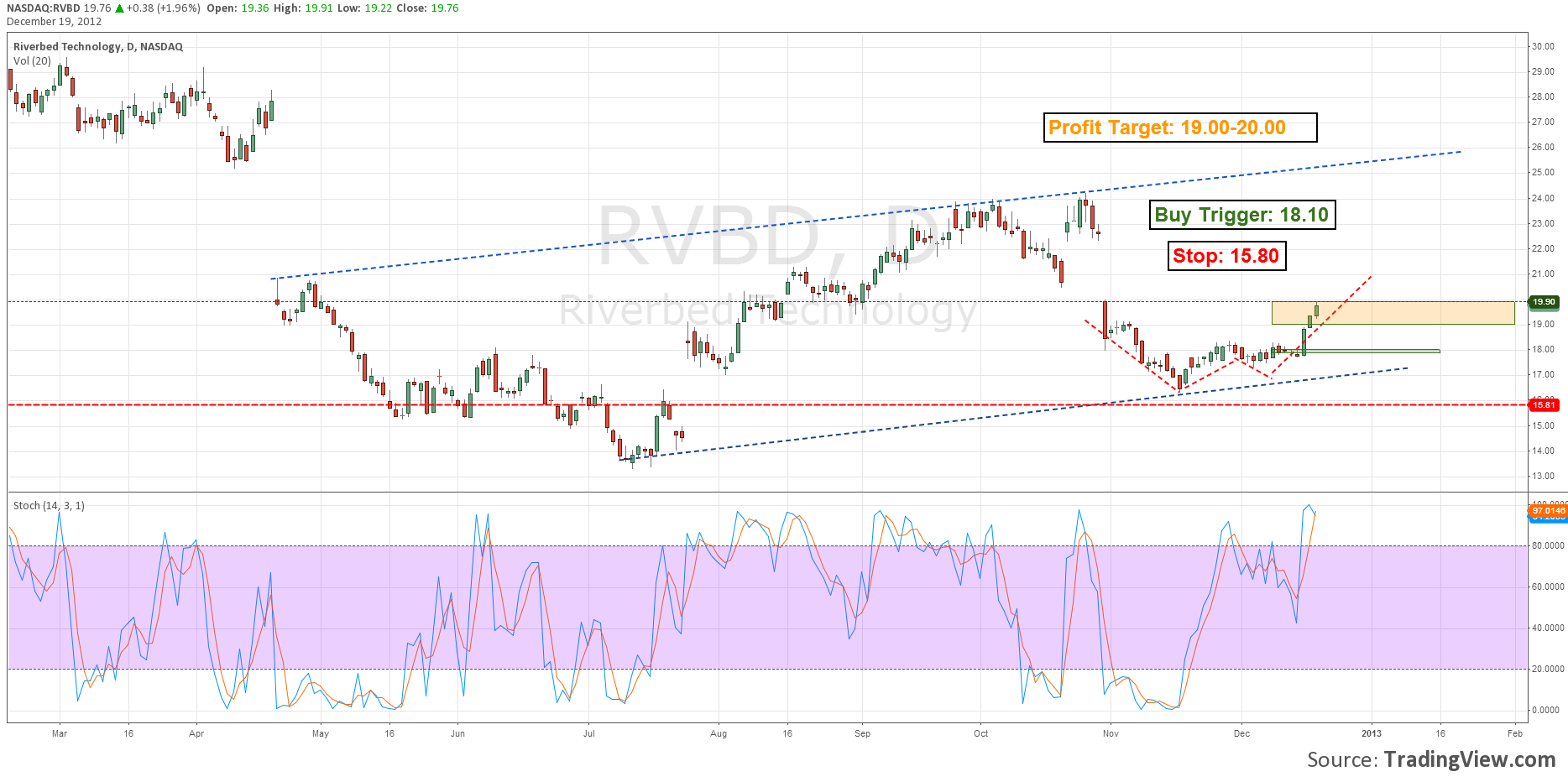Click the 19.90 current price tag
This screenshot has width=1568, height=782.
click(1544, 302)
